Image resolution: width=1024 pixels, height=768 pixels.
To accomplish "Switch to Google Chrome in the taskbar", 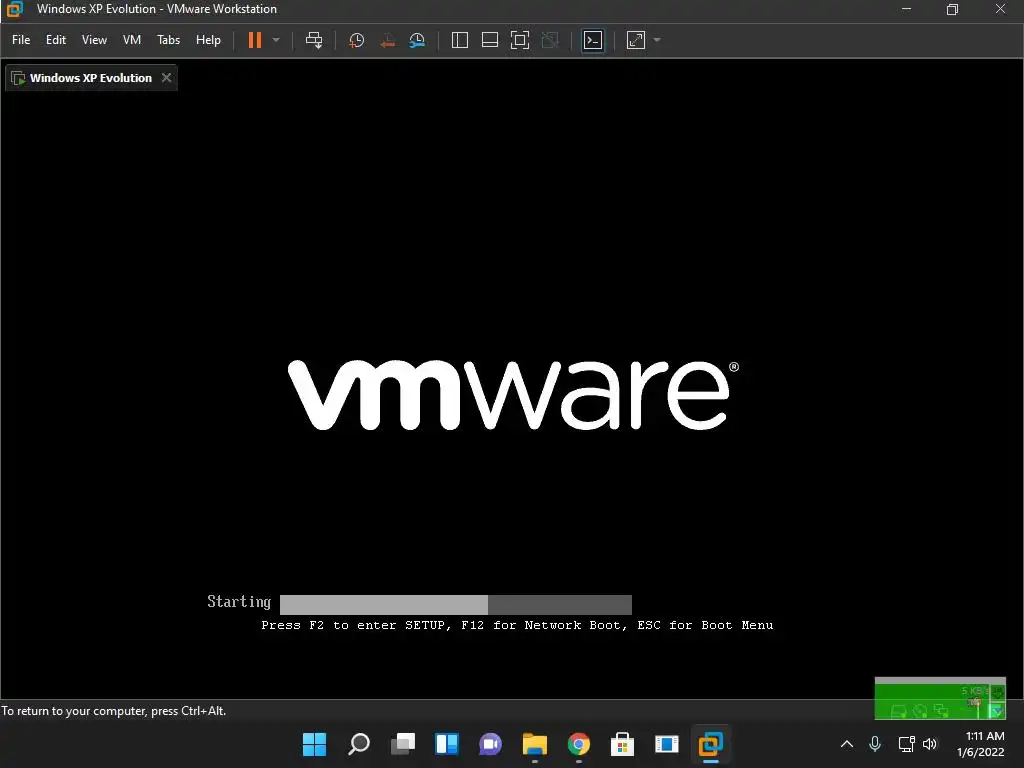I will (x=579, y=744).
